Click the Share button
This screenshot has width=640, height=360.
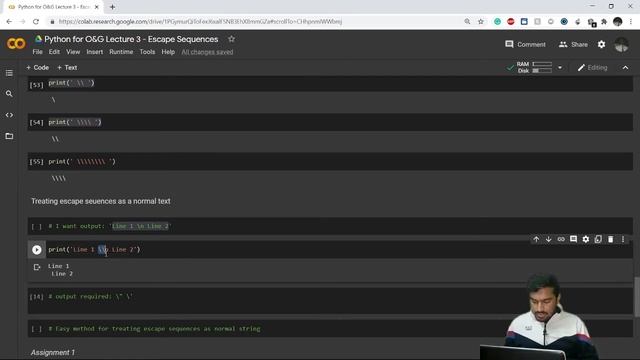pyautogui.click(x=573, y=44)
